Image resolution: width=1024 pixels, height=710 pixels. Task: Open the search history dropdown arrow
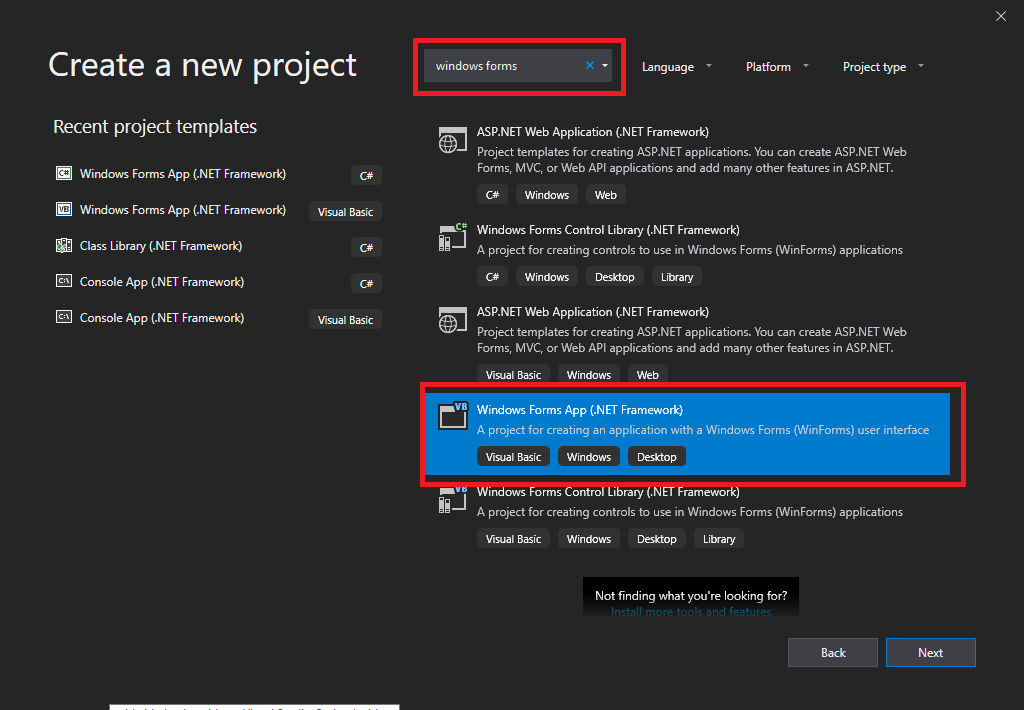[x=605, y=65]
